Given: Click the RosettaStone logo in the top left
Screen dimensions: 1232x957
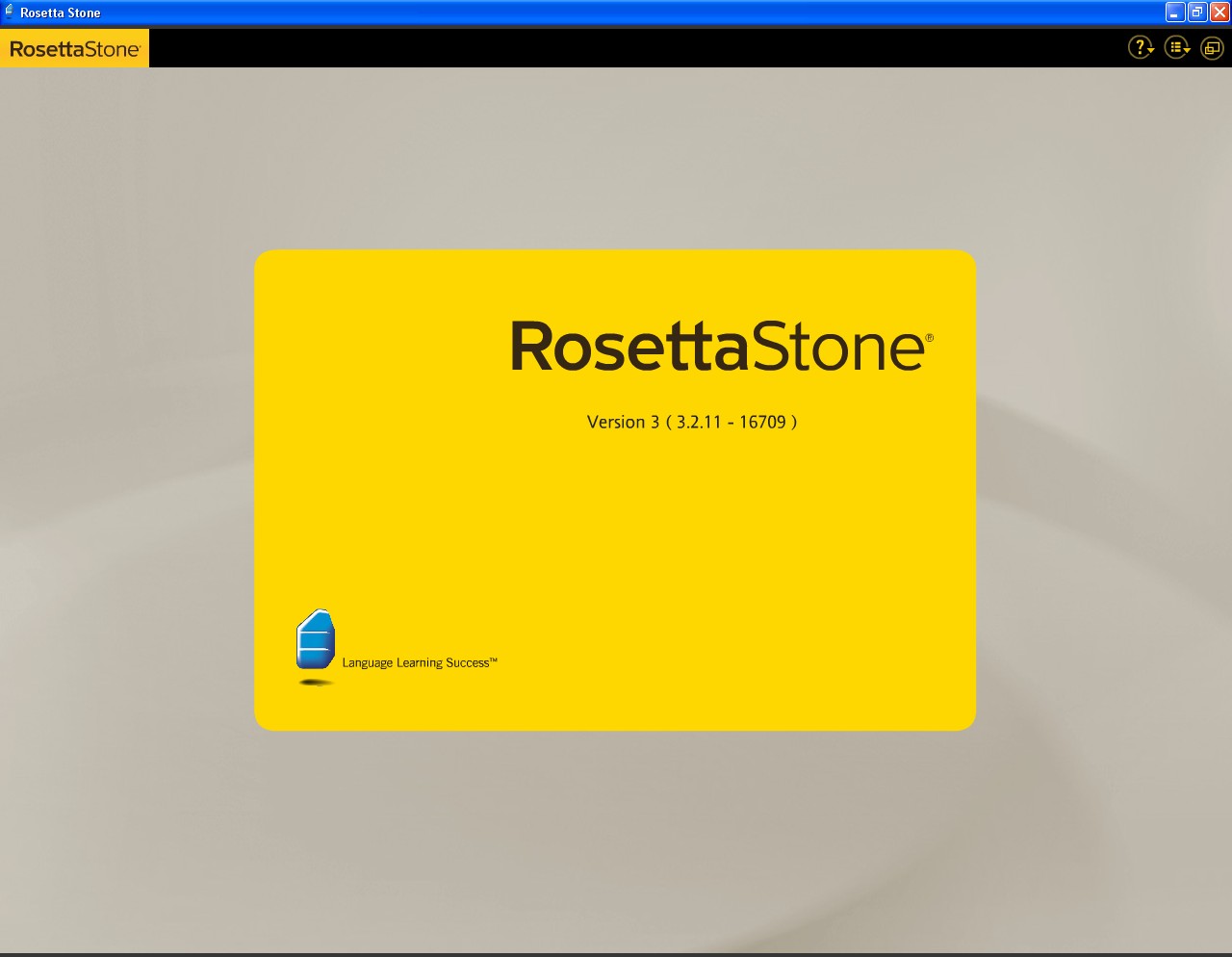Looking at the screenshot, I should [75, 48].
